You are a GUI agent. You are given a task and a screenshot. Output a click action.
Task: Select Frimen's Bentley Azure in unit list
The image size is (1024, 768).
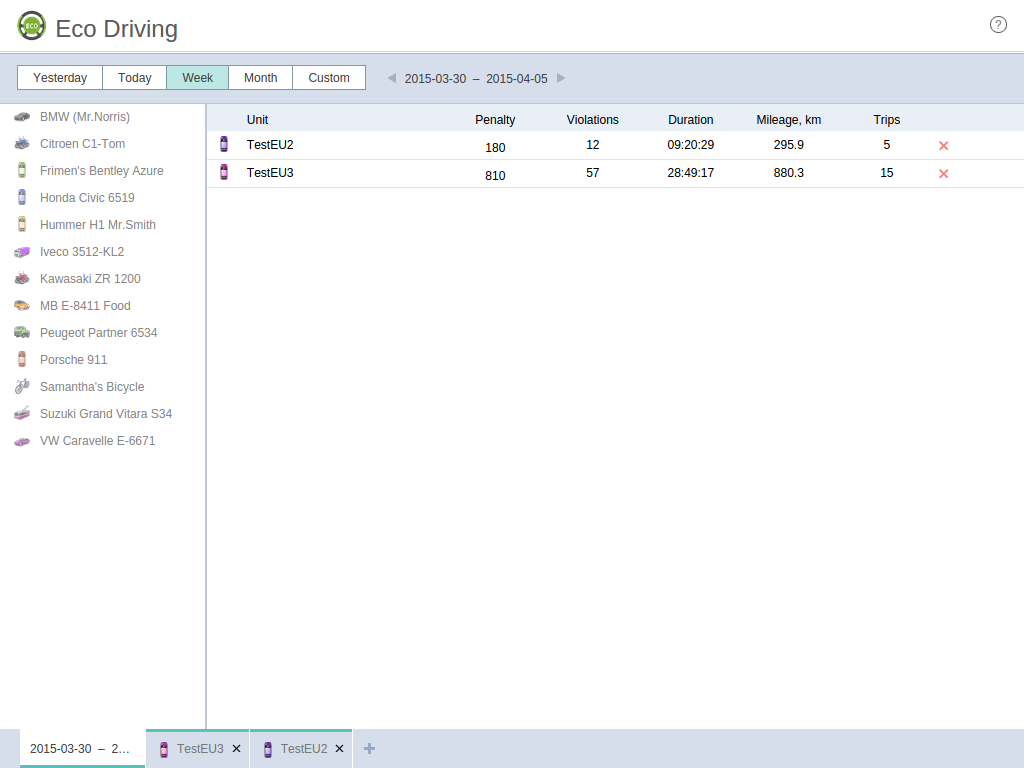(102, 170)
